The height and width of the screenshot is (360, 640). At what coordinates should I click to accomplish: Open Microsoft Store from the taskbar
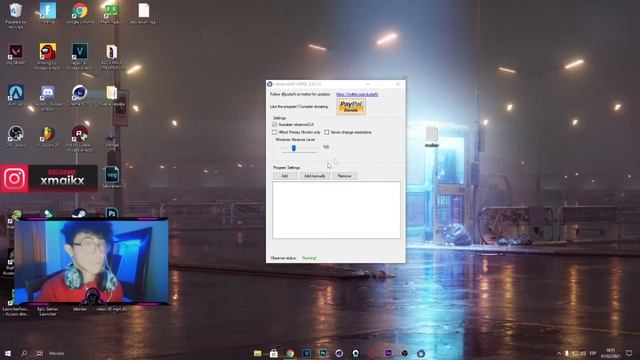pos(274,353)
